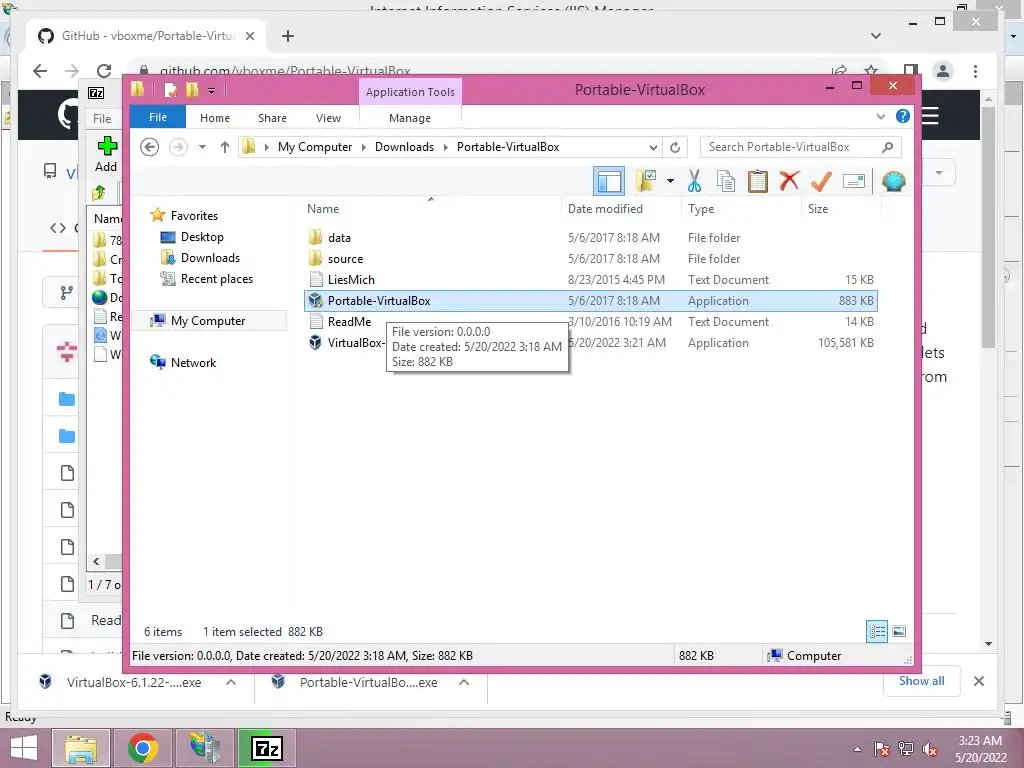Open a new Chrome tab
The height and width of the screenshot is (768, 1024).
[287, 36]
